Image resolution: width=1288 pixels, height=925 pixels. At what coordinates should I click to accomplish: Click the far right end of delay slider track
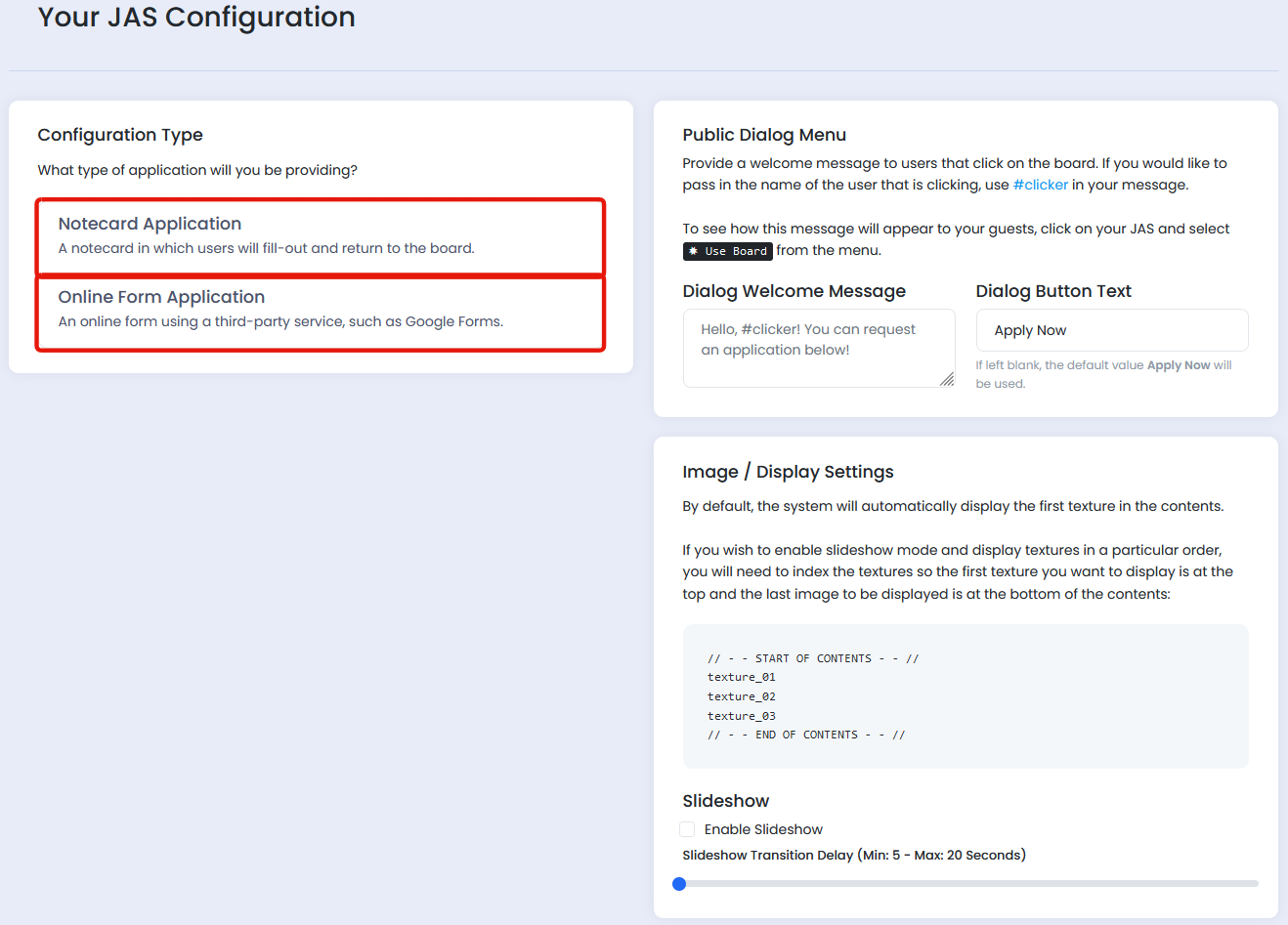pos(1254,884)
